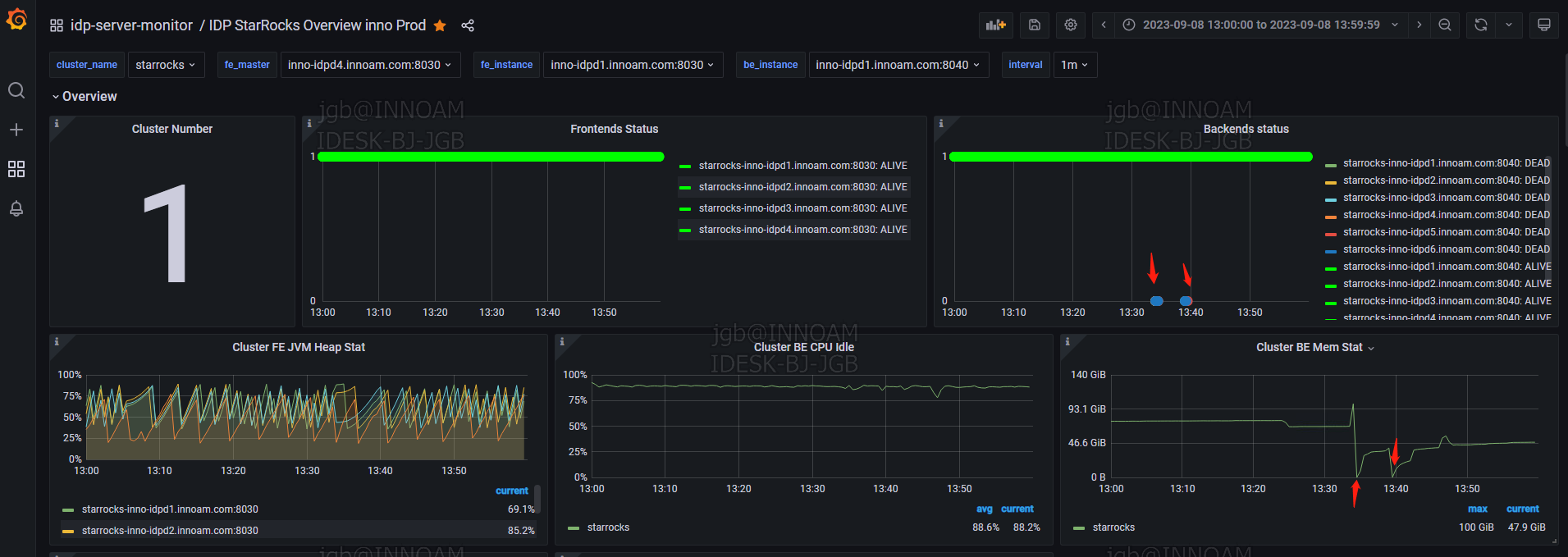Image resolution: width=1568 pixels, height=557 pixels.
Task: Open the Cluster Number panel title menu
Action: [x=172, y=129]
